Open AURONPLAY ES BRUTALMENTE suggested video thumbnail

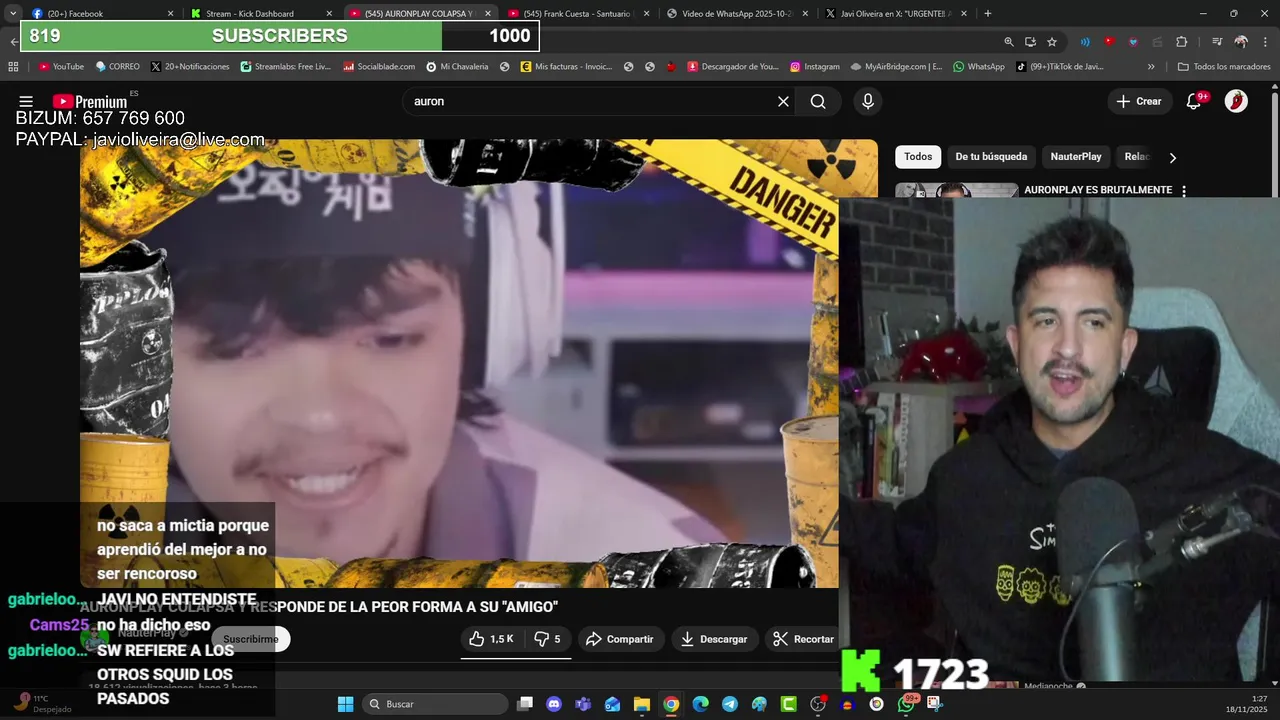[957, 191]
